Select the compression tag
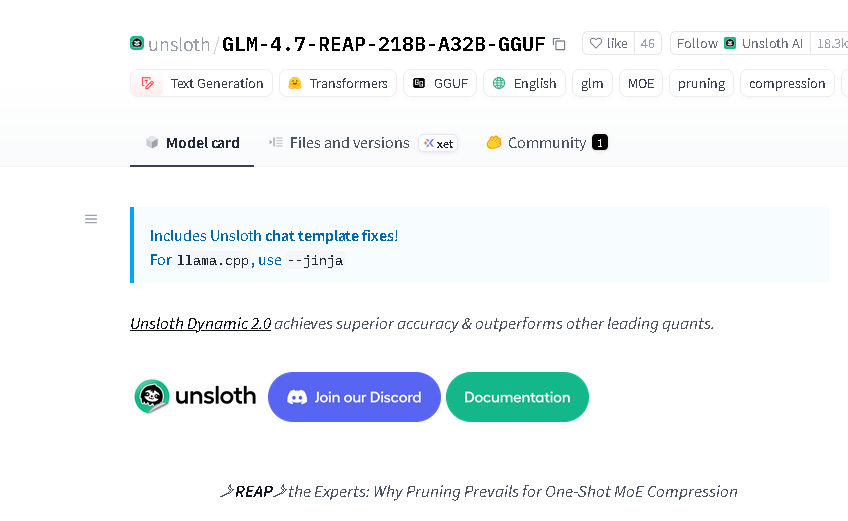Image resolution: width=848 pixels, height=521 pixels. point(787,83)
